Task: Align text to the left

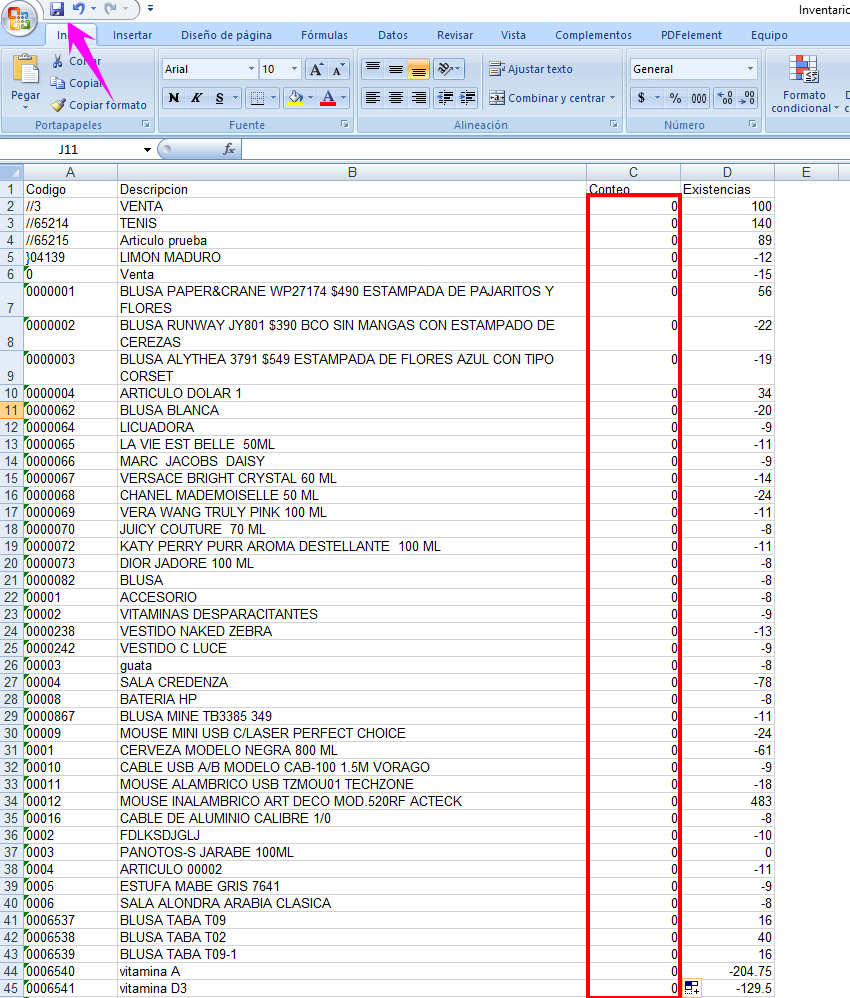Action: coord(373,98)
